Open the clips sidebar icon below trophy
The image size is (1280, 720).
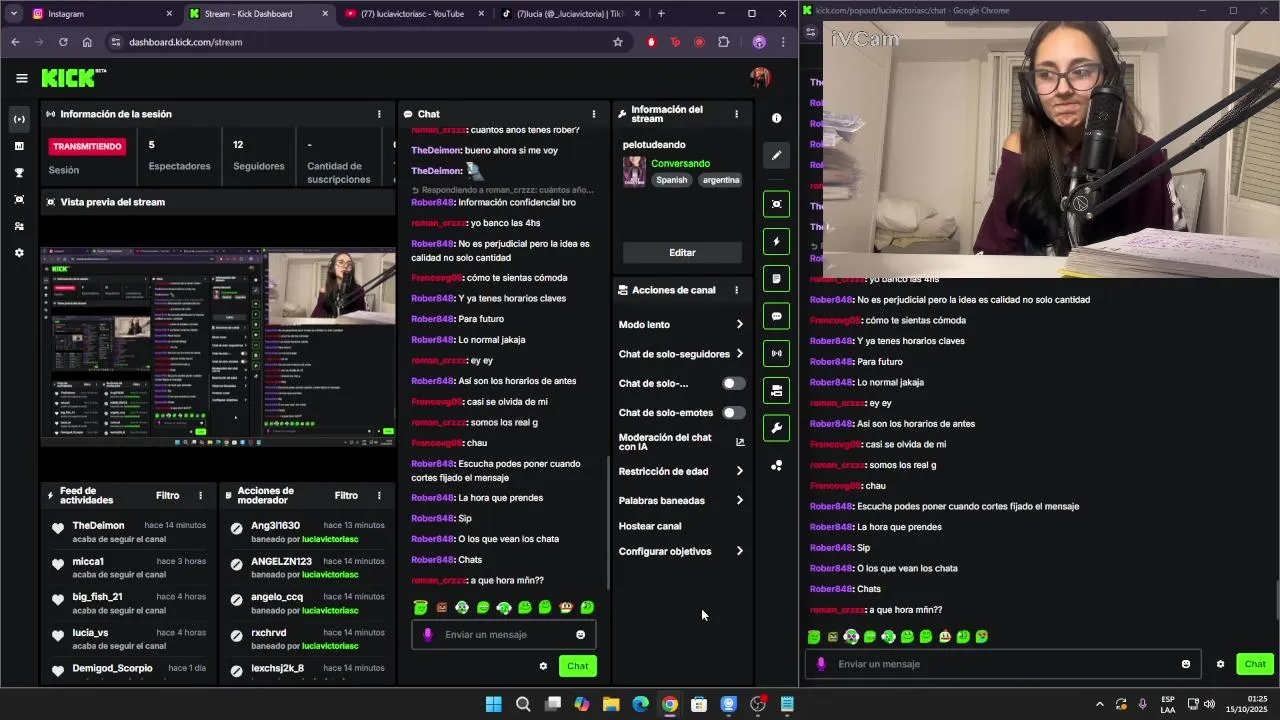[19, 200]
